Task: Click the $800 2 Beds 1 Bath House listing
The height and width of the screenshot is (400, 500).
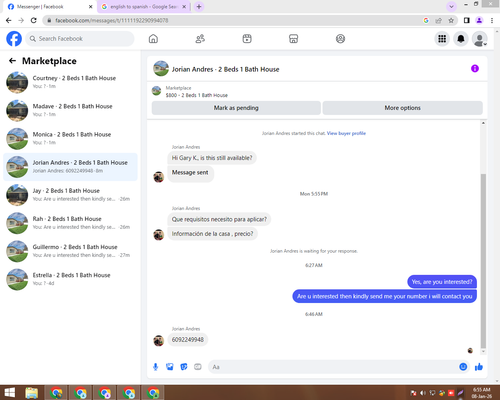Action: tap(196, 95)
